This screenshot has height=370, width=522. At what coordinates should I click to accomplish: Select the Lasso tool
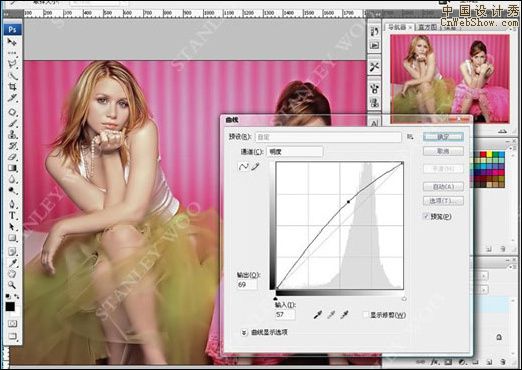12,64
